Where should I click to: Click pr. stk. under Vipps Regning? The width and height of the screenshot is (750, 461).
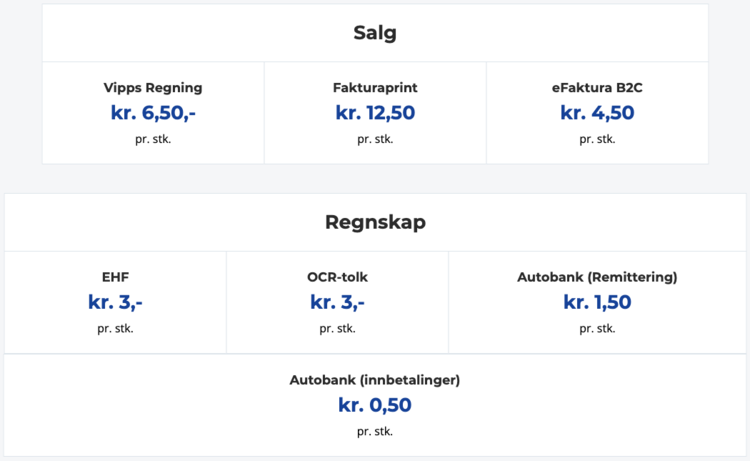(153, 139)
